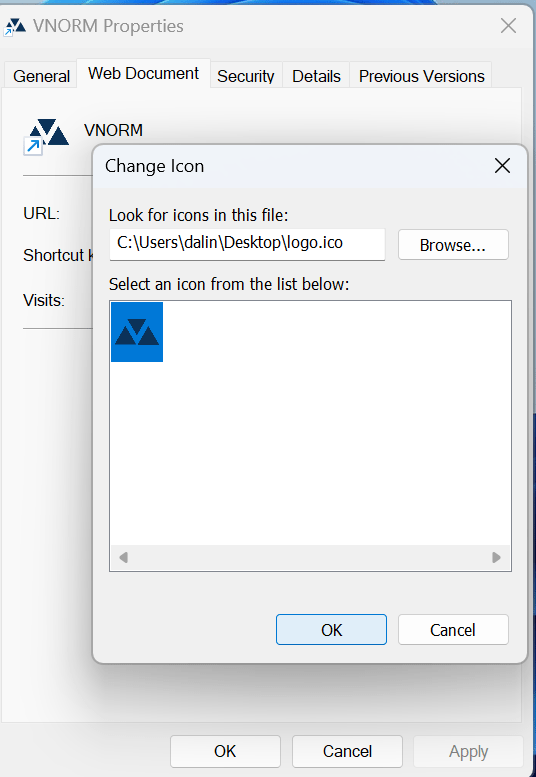Viewport: 536px width, 777px height.
Task: Click the horizontal scrollbar track in icon list
Action: (310, 557)
